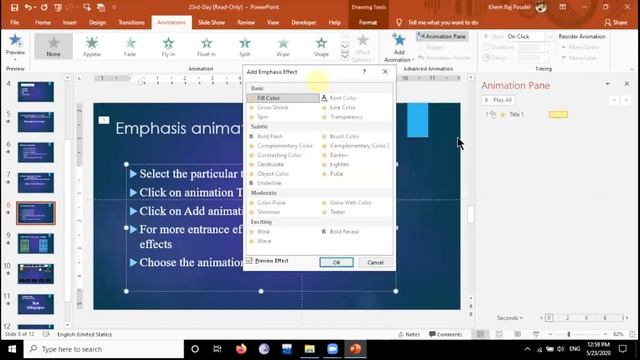The height and width of the screenshot is (360, 640).
Task: Open the Home tab
Action: (42, 22)
